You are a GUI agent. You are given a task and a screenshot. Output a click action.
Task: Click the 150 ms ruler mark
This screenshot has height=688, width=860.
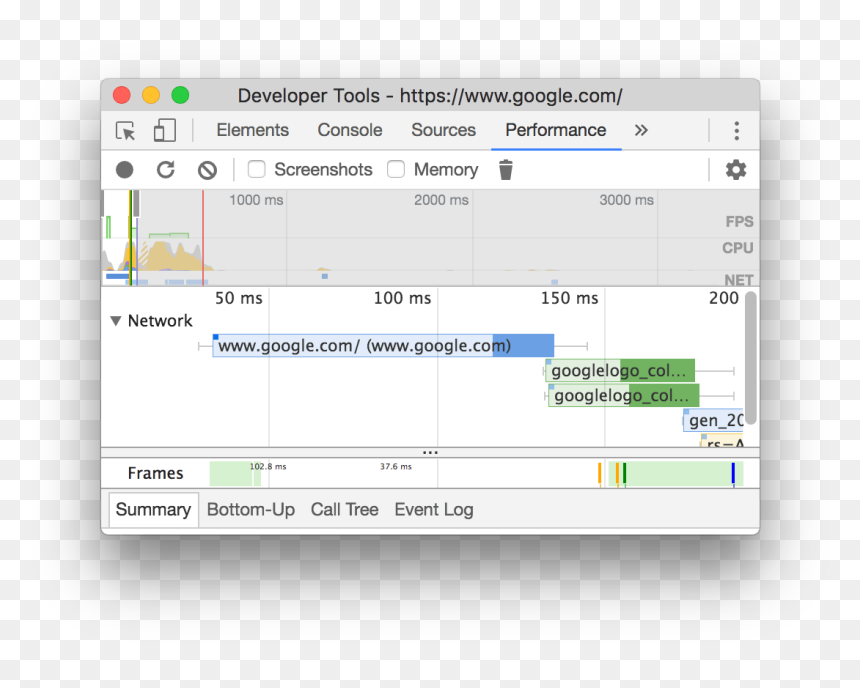569,298
